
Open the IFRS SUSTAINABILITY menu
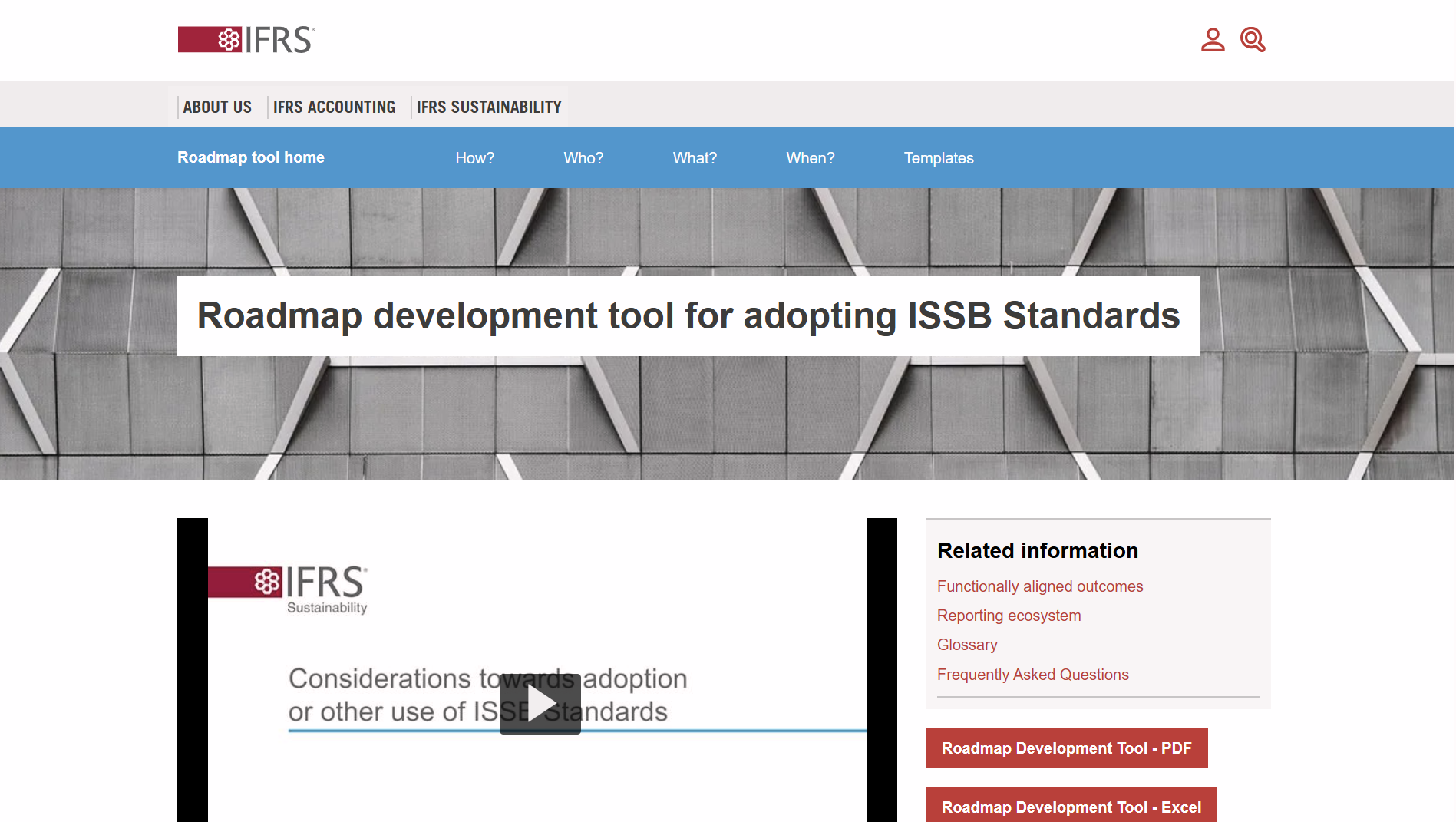tap(488, 107)
